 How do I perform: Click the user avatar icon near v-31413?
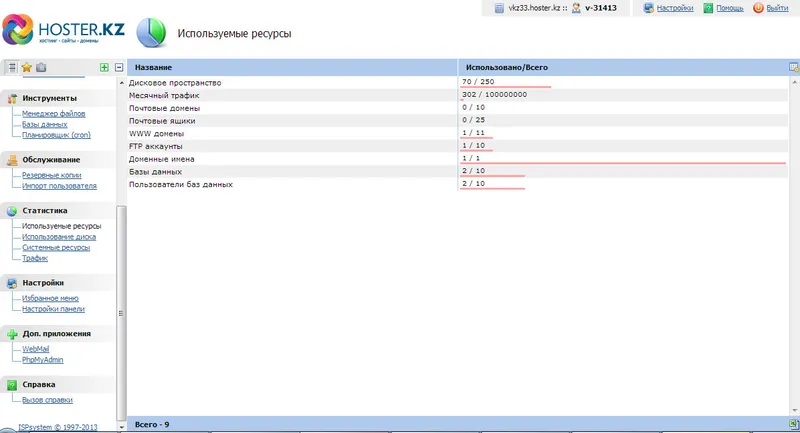point(576,8)
